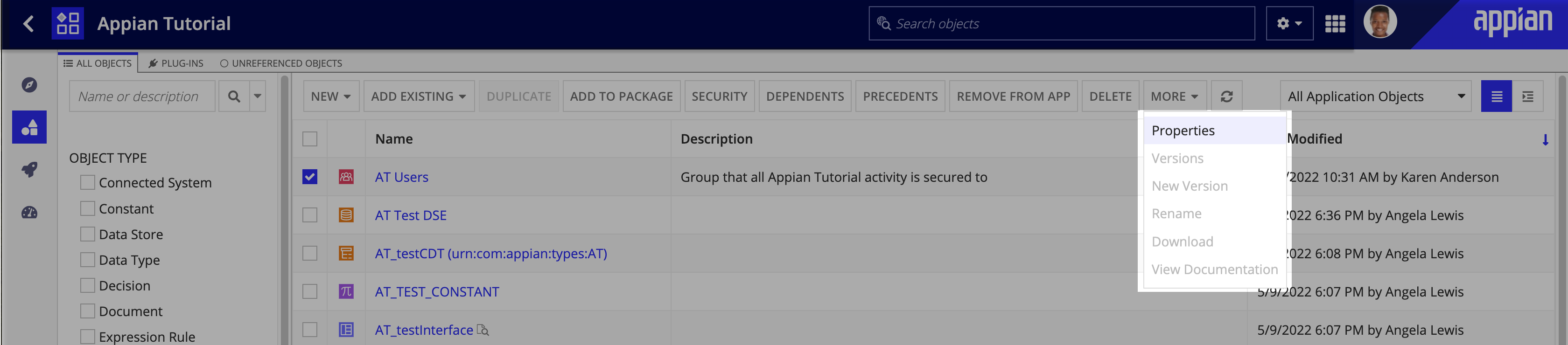
Task: Click the search magnifier button
Action: tap(234, 96)
